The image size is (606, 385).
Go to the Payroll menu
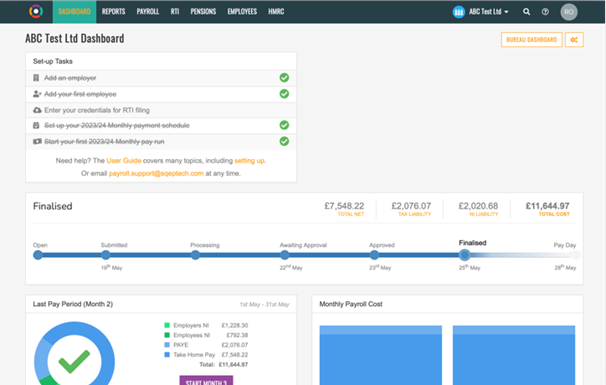click(x=148, y=12)
